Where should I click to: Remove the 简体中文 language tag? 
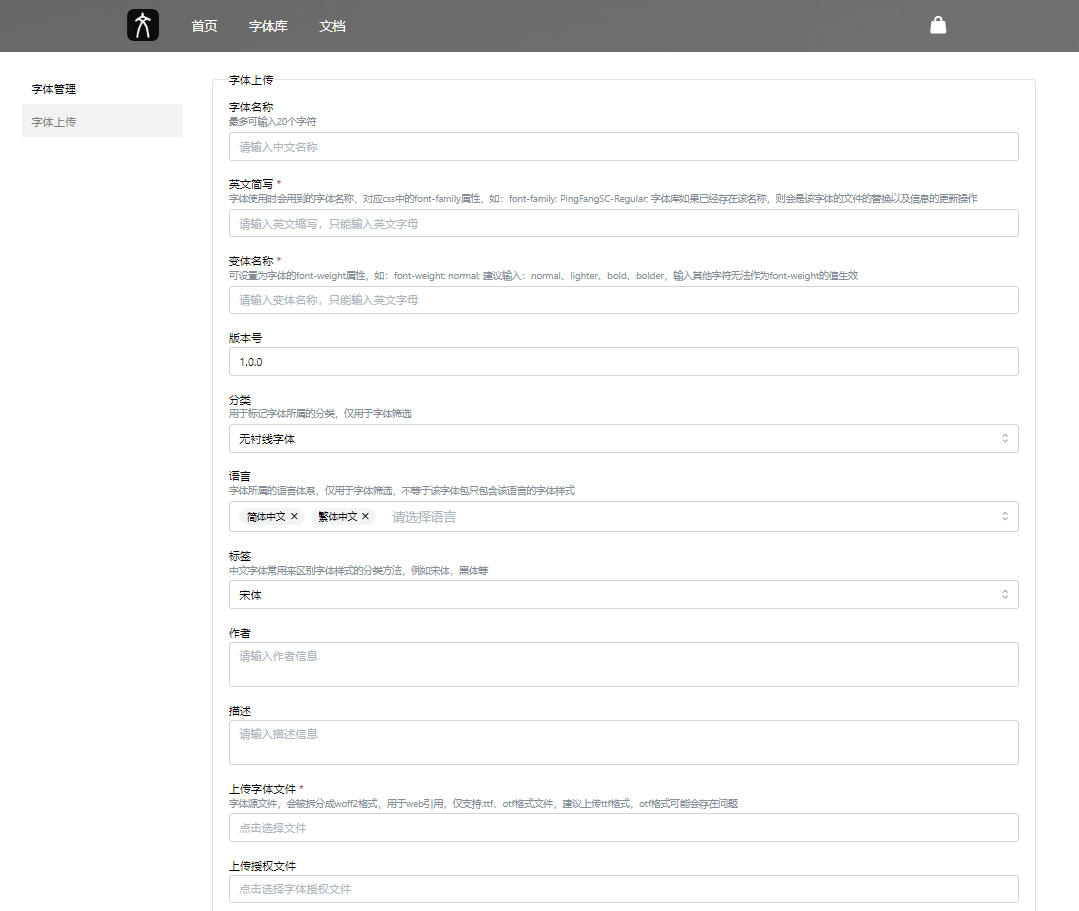(x=295, y=516)
